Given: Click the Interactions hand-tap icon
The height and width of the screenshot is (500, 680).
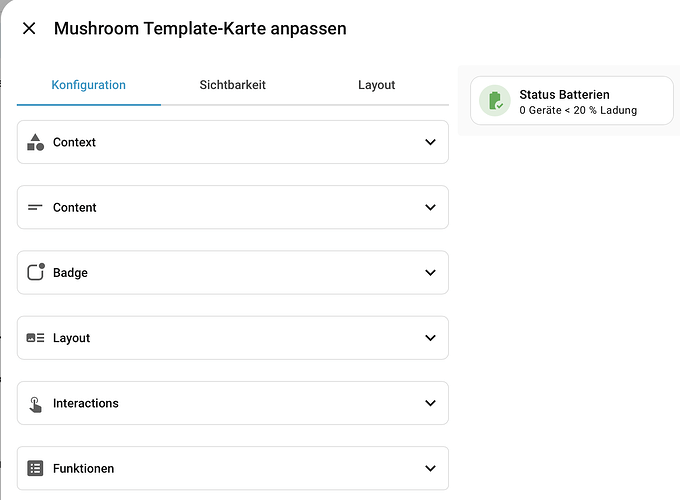Looking at the screenshot, I should click(x=36, y=404).
